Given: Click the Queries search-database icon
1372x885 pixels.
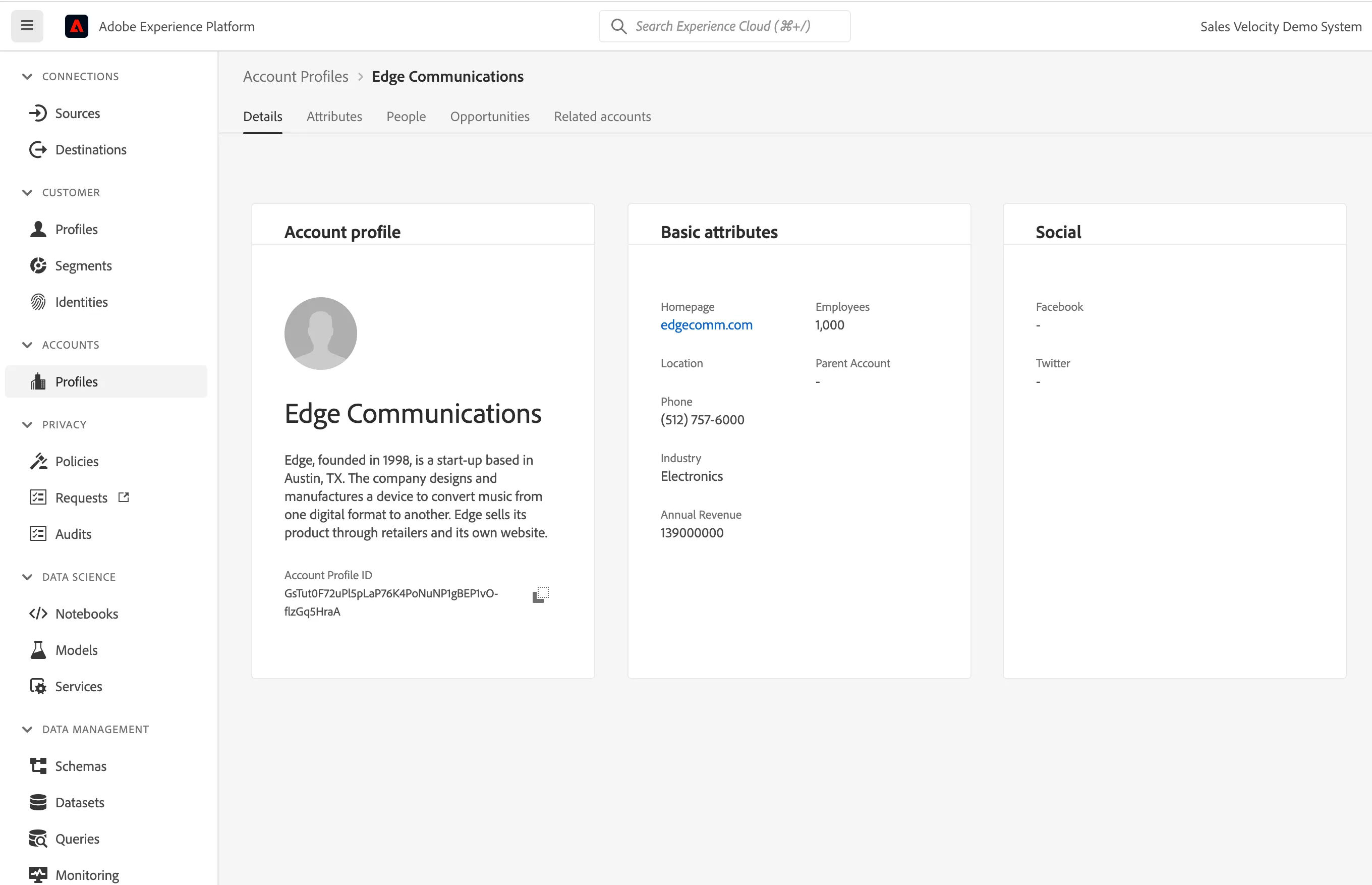Looking at the screenshot, I should (x=38, y=839).
